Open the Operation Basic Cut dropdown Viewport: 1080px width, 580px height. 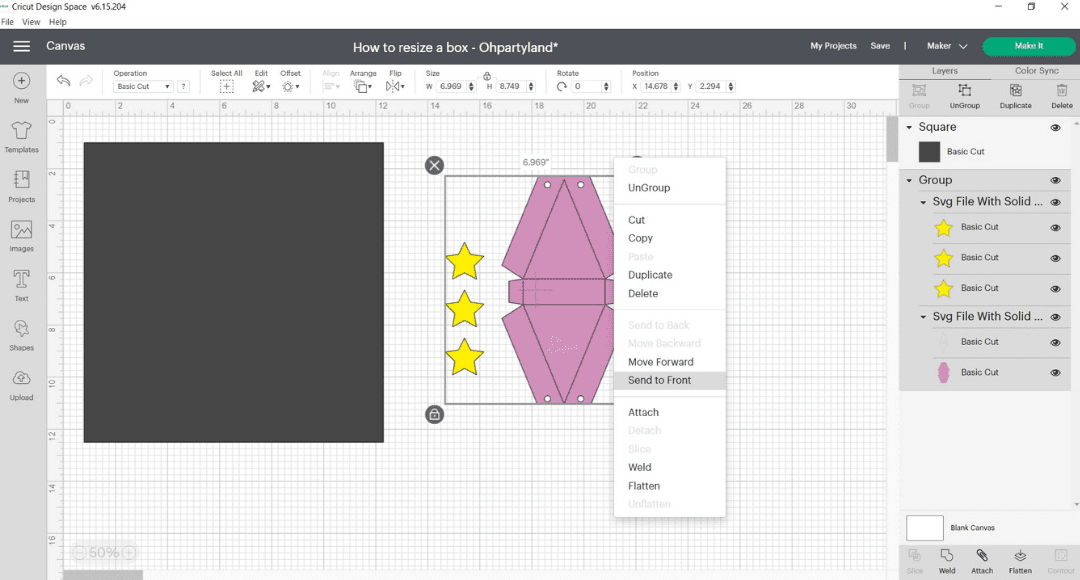(x=143, y=86)
